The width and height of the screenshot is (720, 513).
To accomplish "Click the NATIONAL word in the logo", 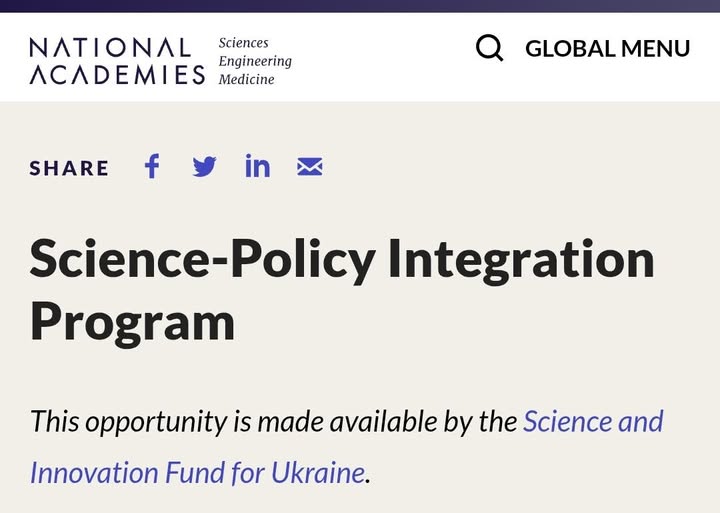I will pos(110,47).
